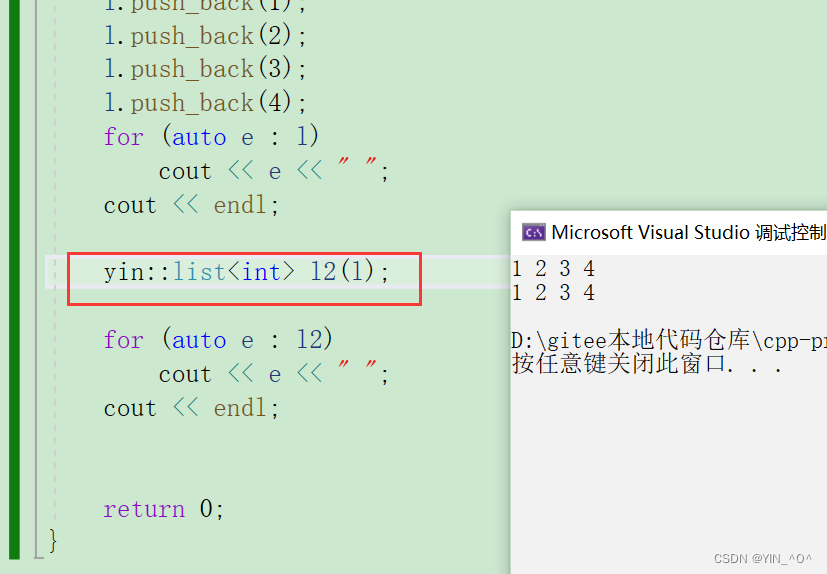Screen dimensions: 827x574
Task: Click the code line for (auto e : l)
Action: [211, 136]
